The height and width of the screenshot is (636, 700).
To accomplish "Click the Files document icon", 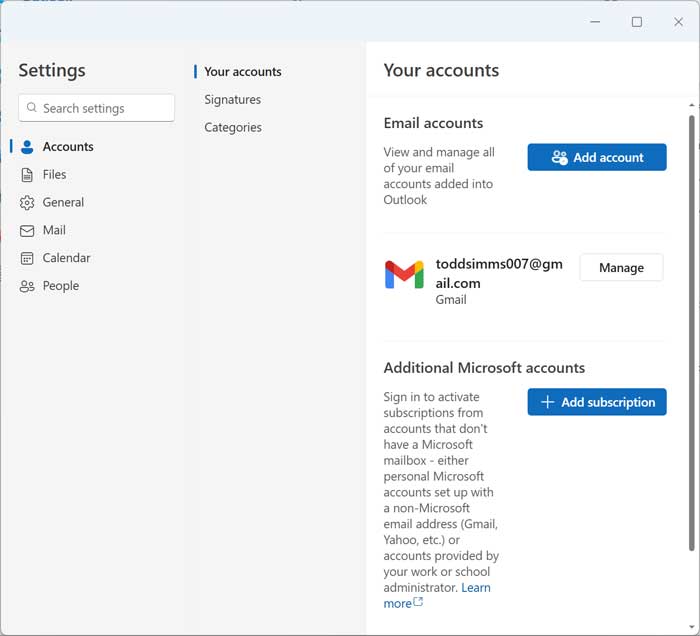I will (27, 175).
